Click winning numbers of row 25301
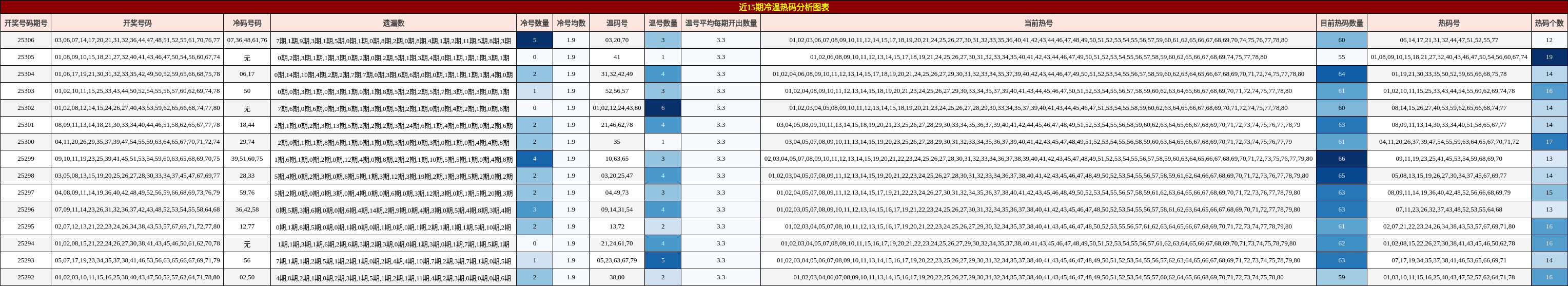Viewport: 1568px width, 286px height. point(137,125)
